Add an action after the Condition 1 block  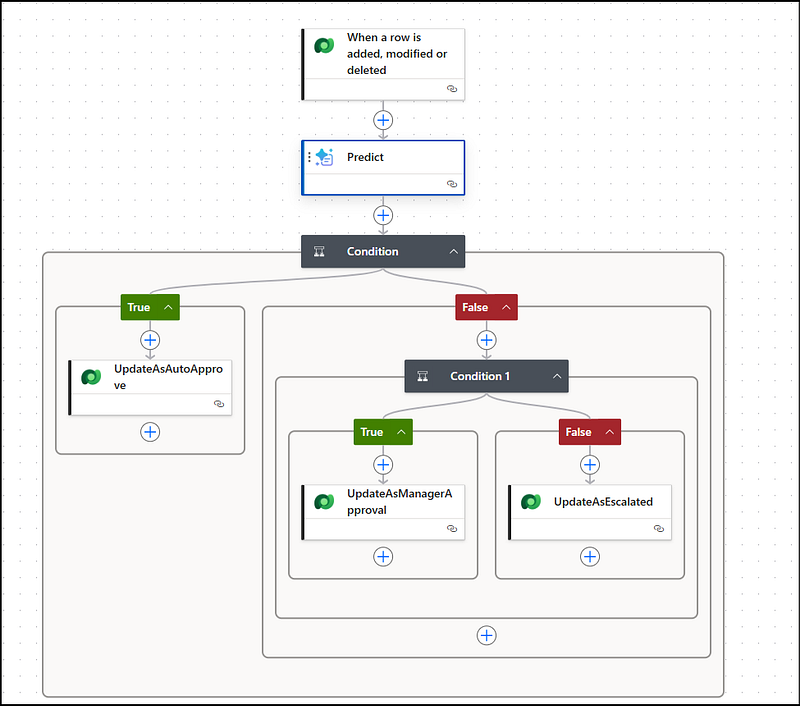coord(487,636)
